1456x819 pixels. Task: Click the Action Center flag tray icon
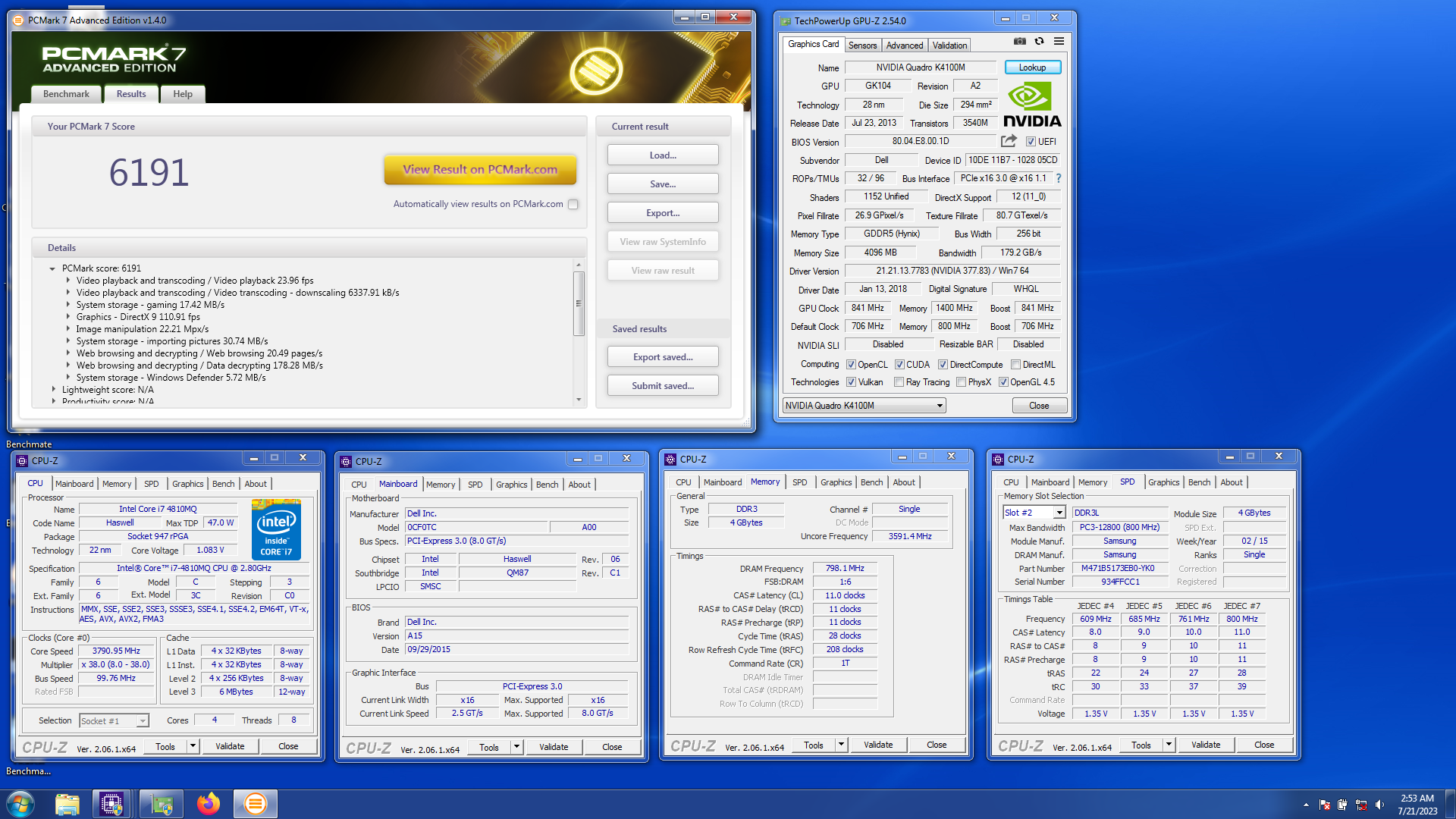[x=1325, y=805]
